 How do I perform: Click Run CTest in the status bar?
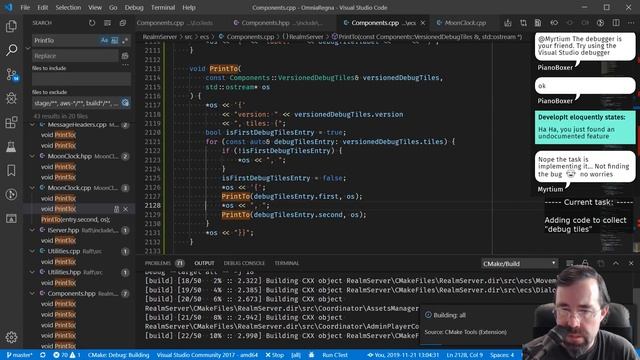click(x=335, y=355)
